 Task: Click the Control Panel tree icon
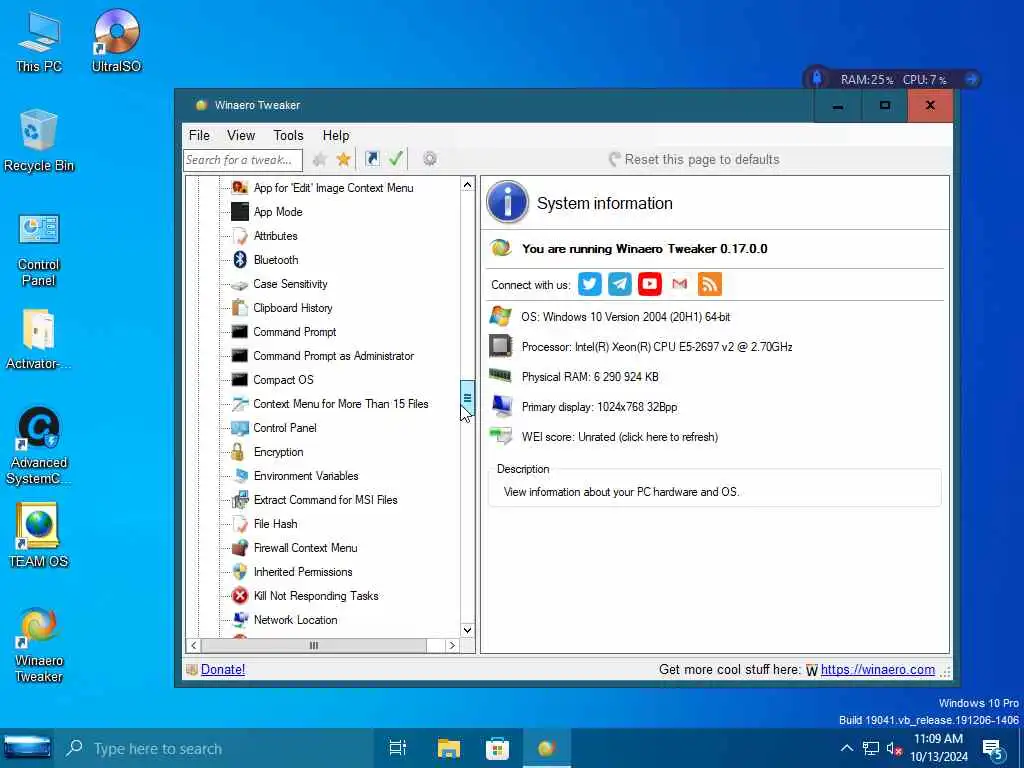point(240,428)
